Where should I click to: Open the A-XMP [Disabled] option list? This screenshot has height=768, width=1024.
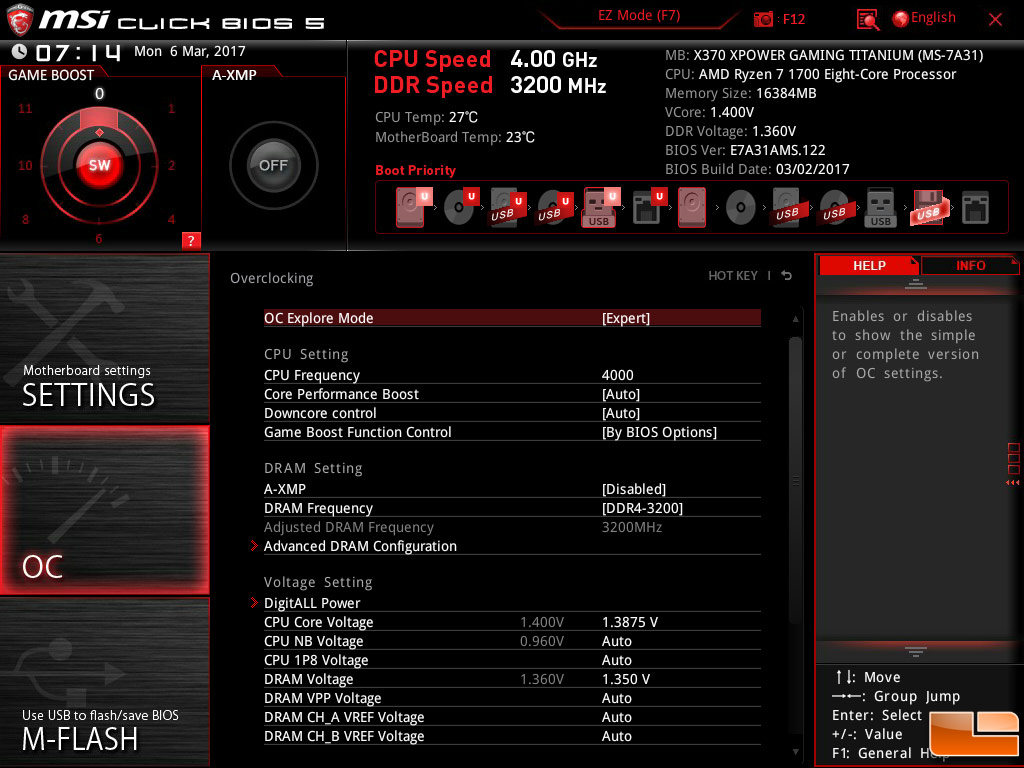512,488
